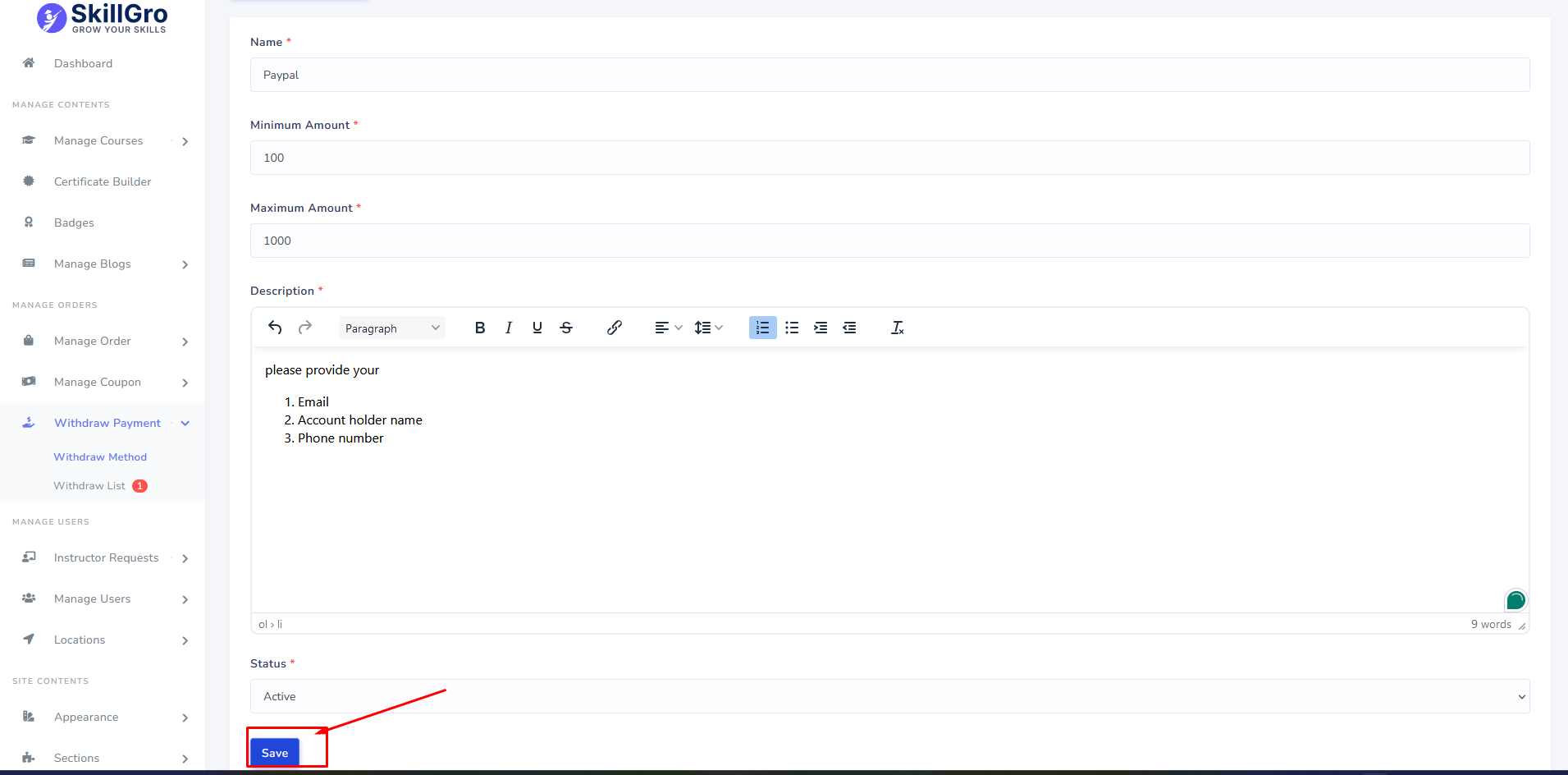
Task: Click the Sections puzzle icon
Action: click(x=29, y=757)
